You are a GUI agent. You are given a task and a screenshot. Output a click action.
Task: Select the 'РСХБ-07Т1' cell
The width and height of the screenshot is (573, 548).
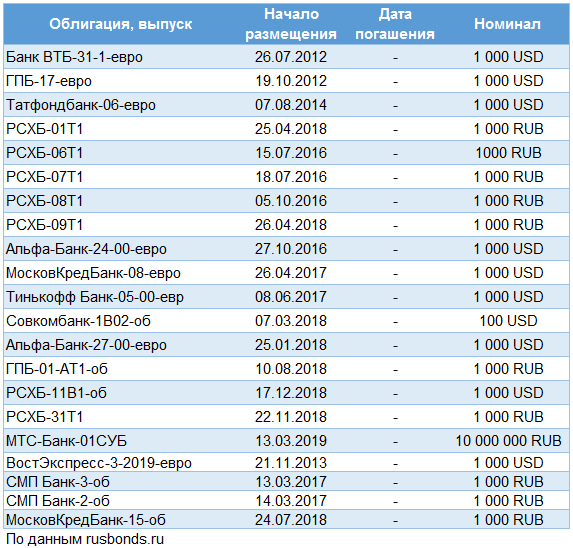pyautogui.click(x=45, y=177)
